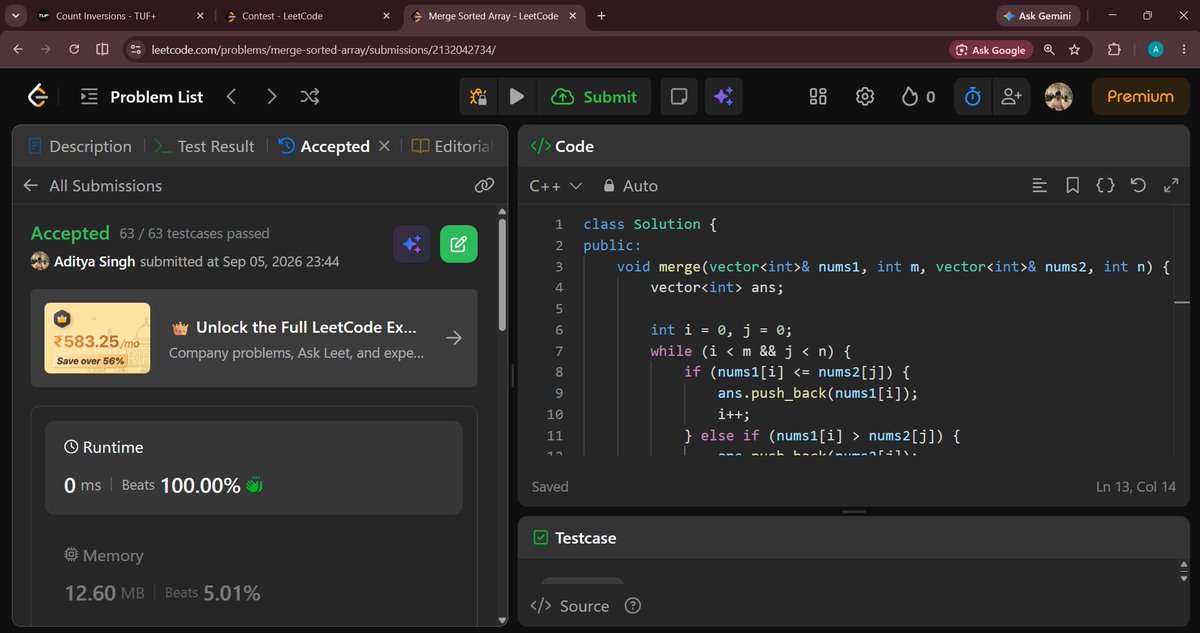The image size is (1200, 633).
Task: Click the zoom magnifier icon
Action: pos(1049,49)
